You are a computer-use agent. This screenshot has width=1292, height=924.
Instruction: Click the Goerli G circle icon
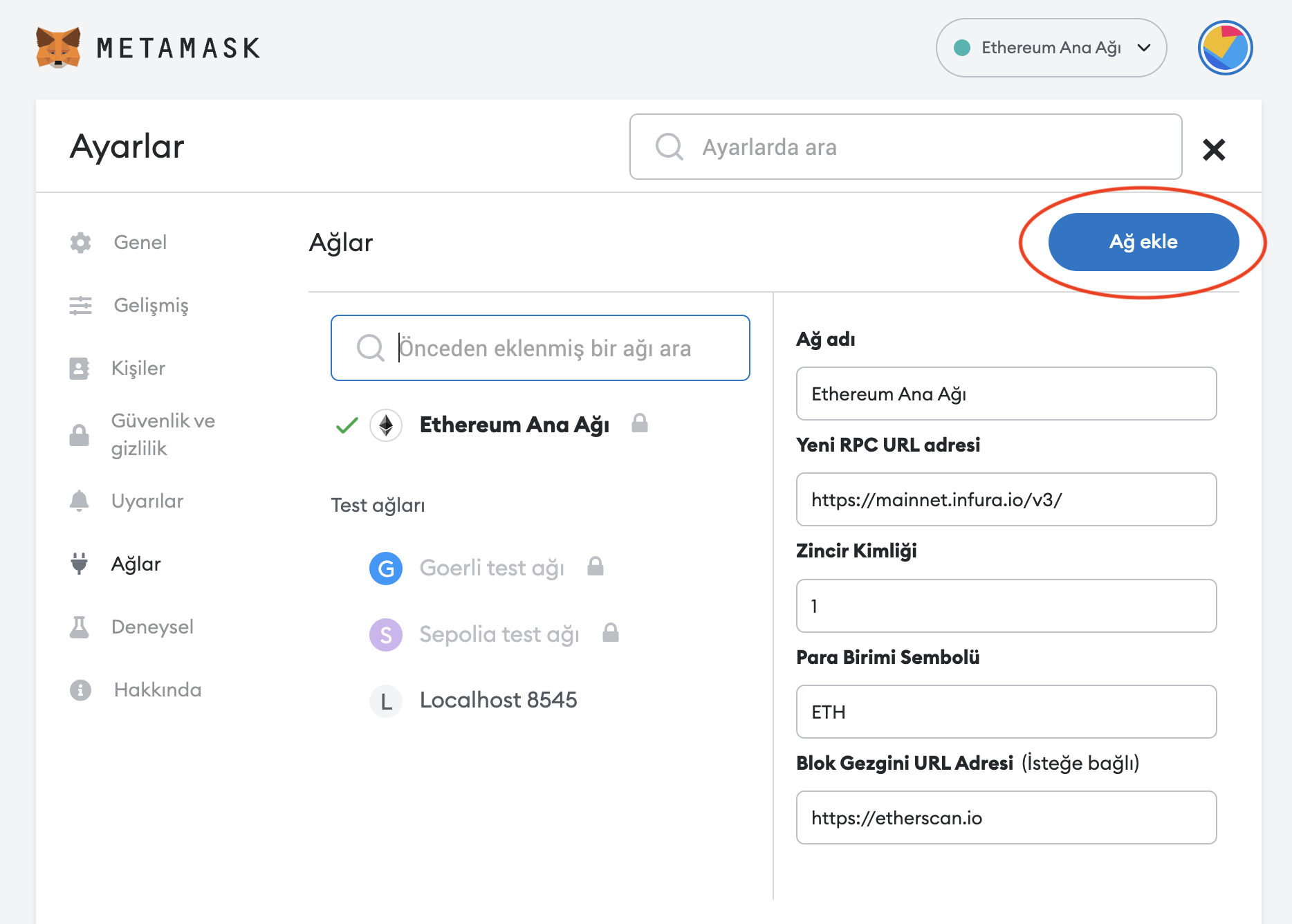click(x=386, y=568)
